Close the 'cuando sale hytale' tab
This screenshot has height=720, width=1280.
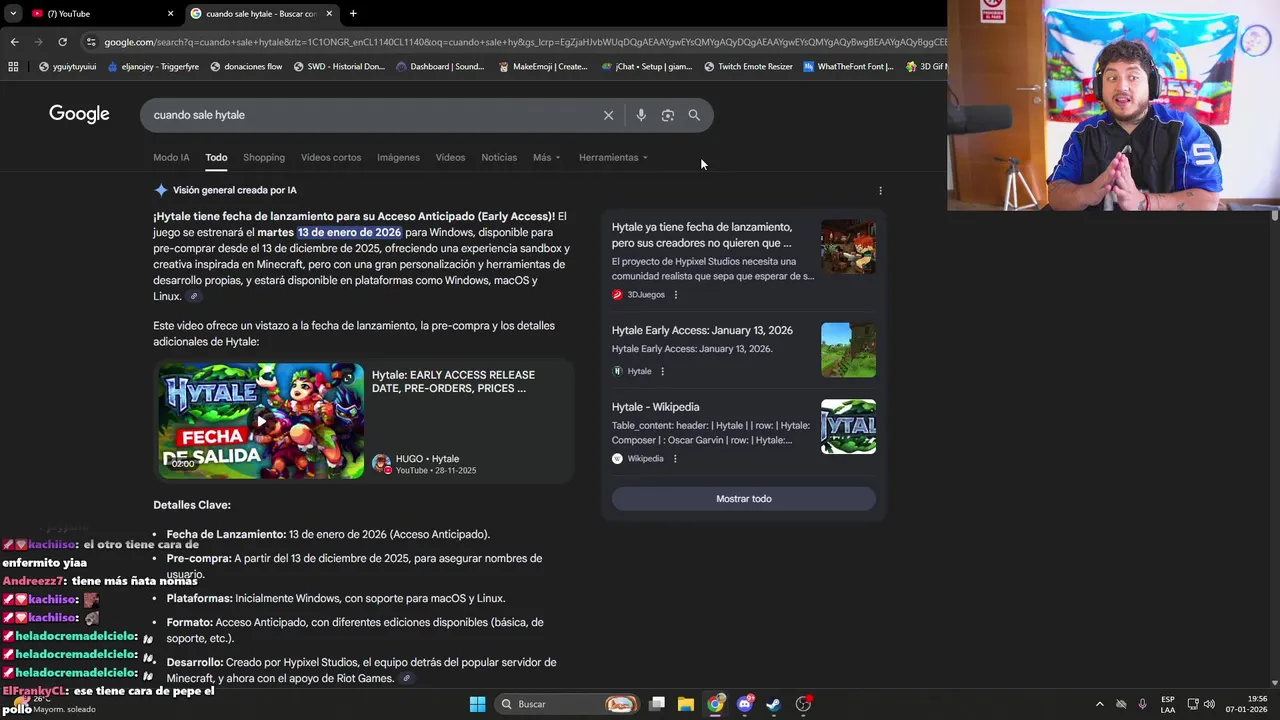click(329, 14)
